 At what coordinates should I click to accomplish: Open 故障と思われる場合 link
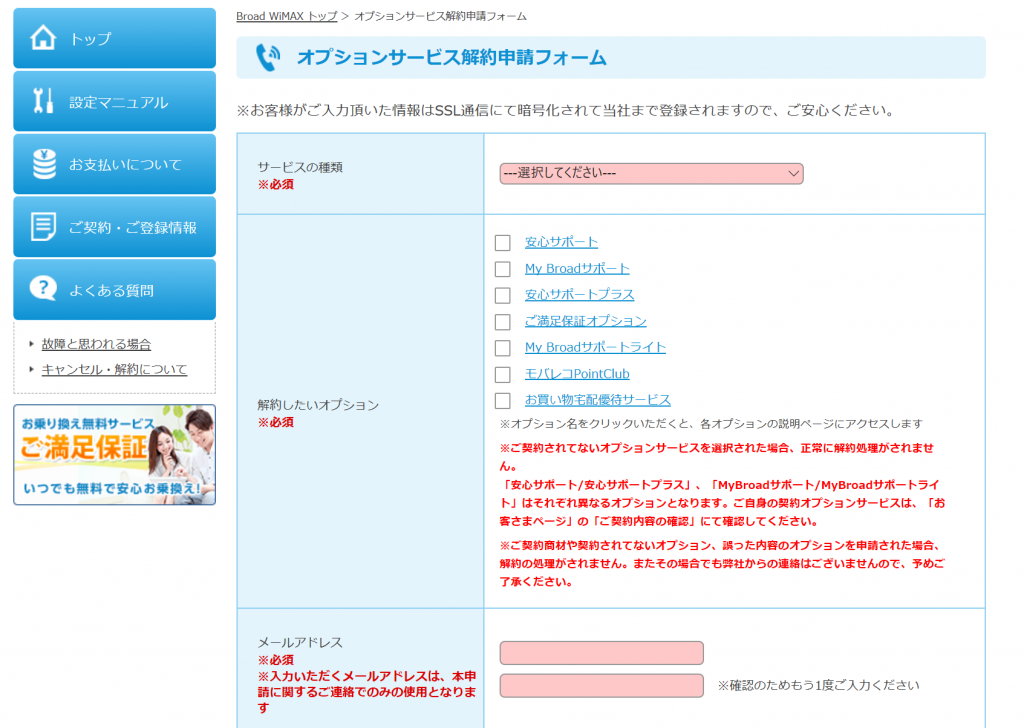96,344
